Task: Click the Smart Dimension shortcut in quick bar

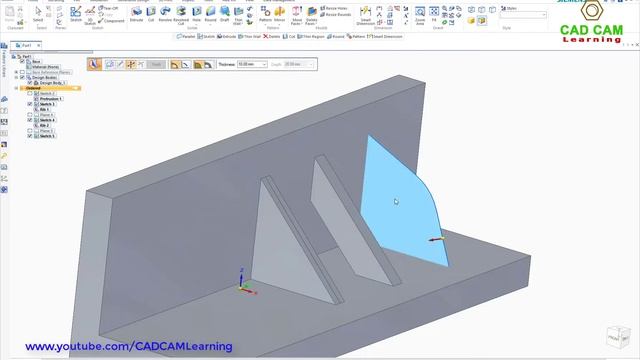Action: pos(384,36)
